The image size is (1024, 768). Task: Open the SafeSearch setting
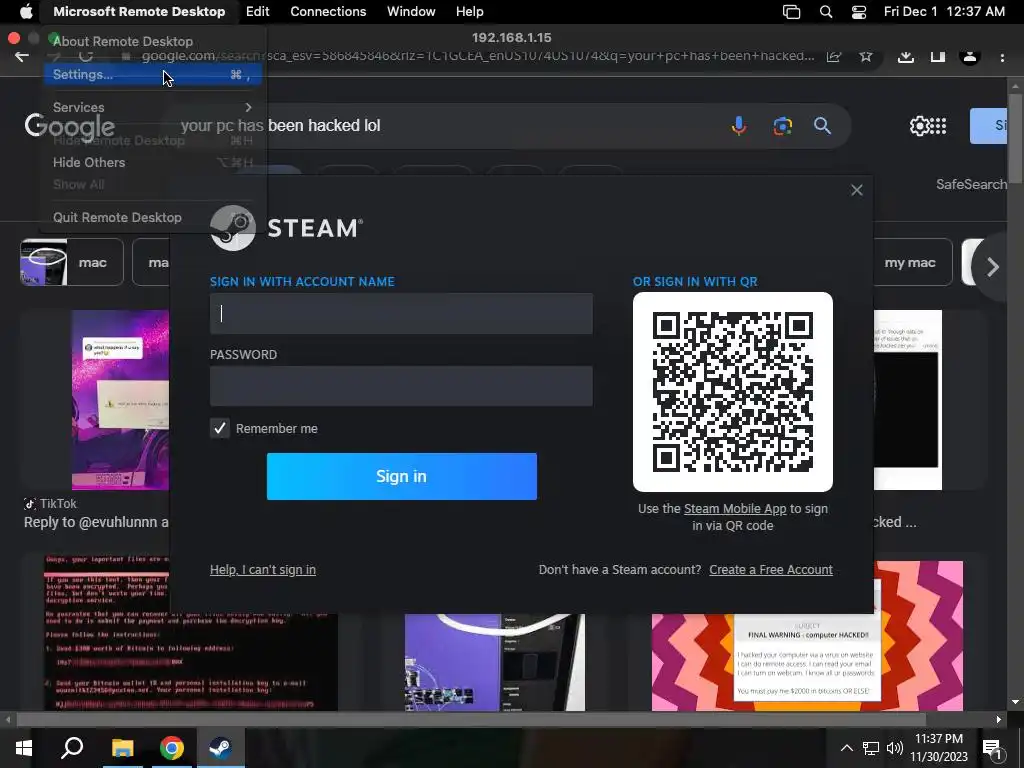coord(971,184)
